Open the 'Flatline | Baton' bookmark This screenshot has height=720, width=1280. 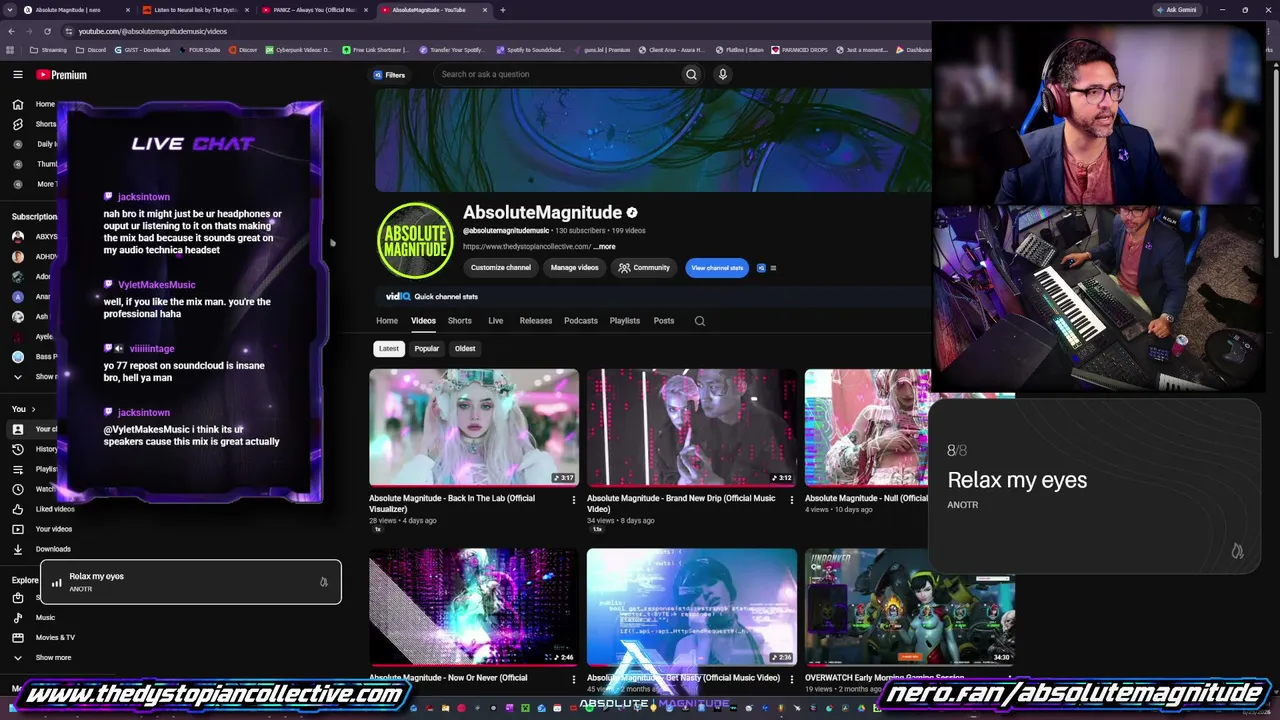[739, 50]
